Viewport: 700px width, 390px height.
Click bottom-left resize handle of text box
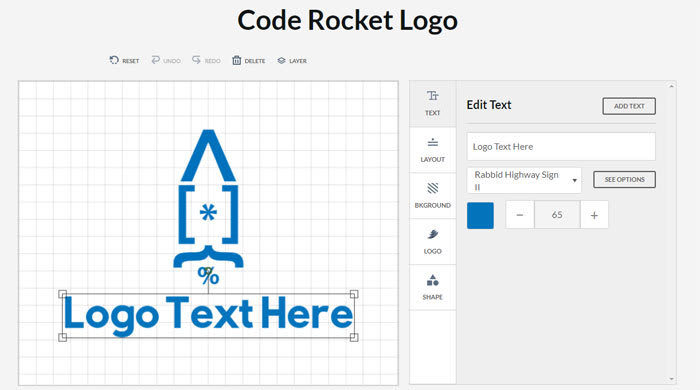tap(62, 337)
